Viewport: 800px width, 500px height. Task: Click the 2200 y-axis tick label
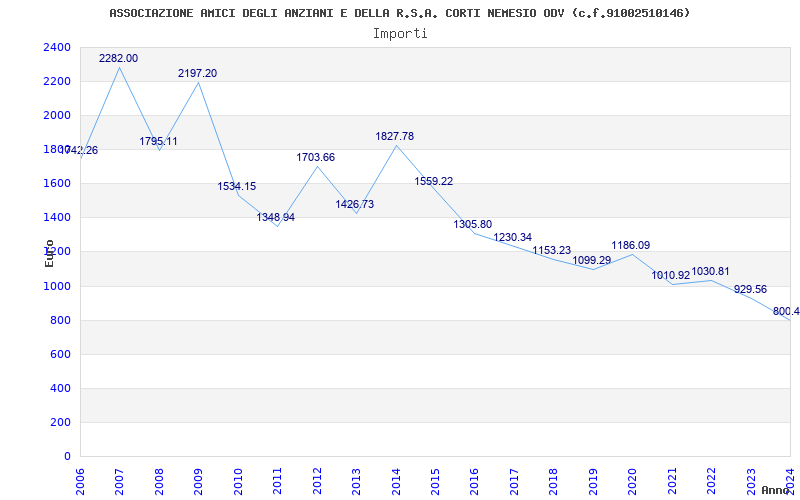point(57,82)
